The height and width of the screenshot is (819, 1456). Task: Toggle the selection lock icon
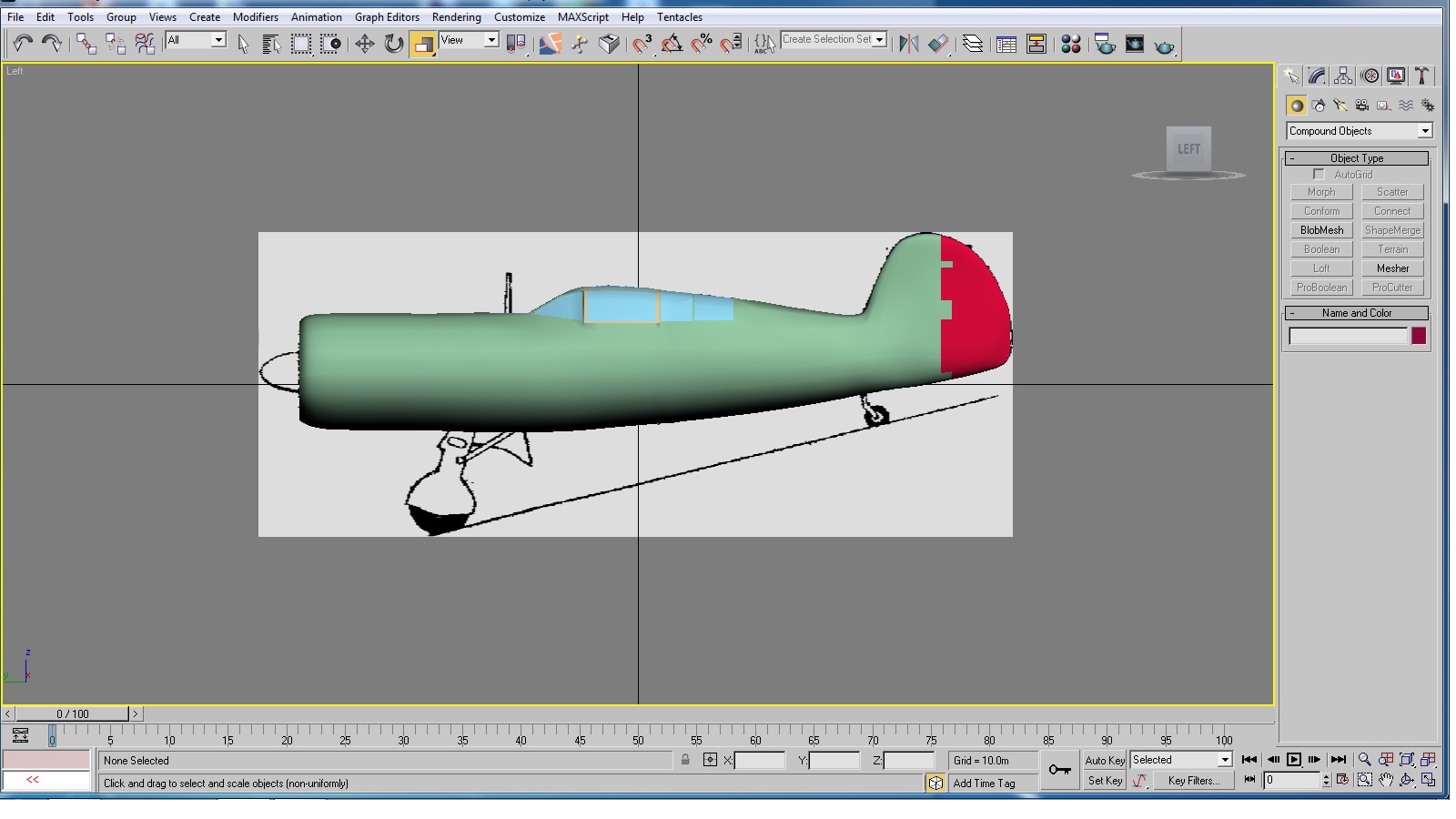click(685, 760)
